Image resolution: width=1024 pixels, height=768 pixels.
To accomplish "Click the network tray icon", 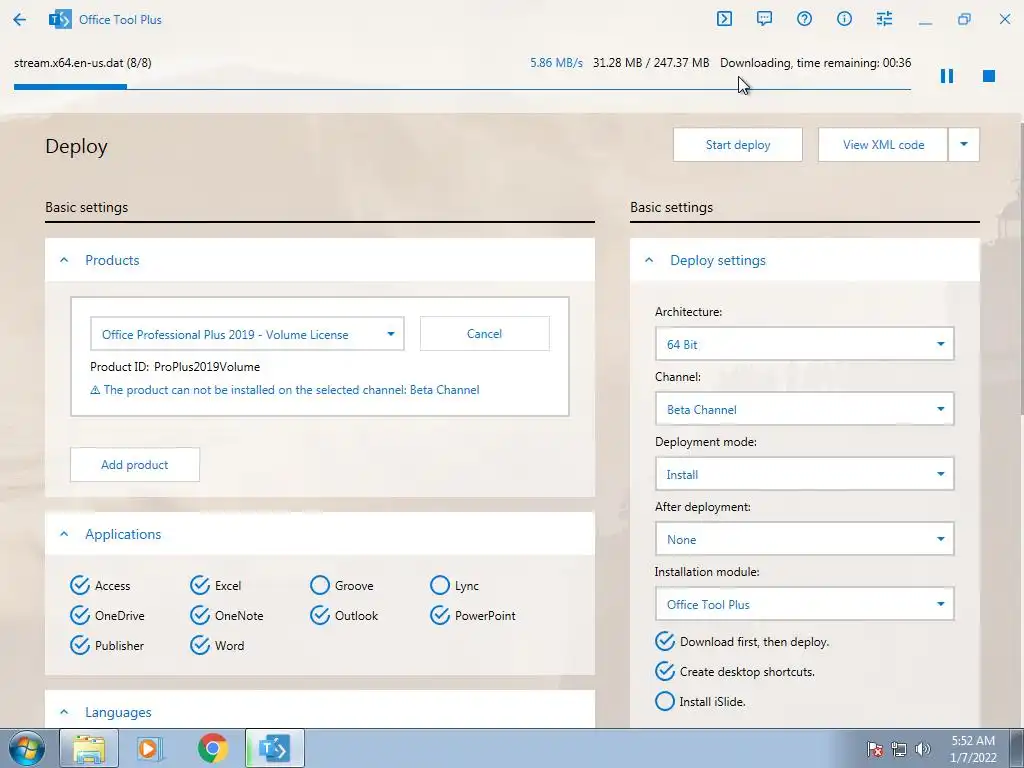I will tap(899, 749).
